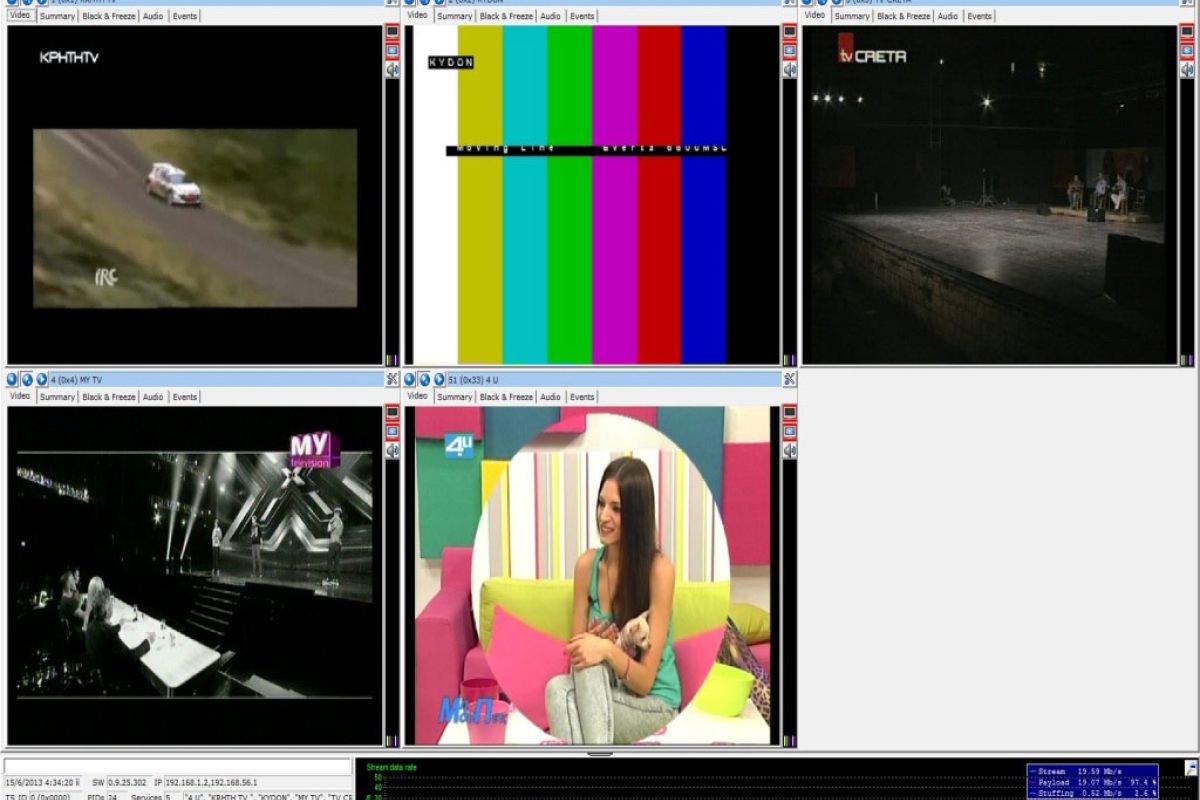
Task: Click the detach scissors icon on the 4 U panel
Action: 789,379
